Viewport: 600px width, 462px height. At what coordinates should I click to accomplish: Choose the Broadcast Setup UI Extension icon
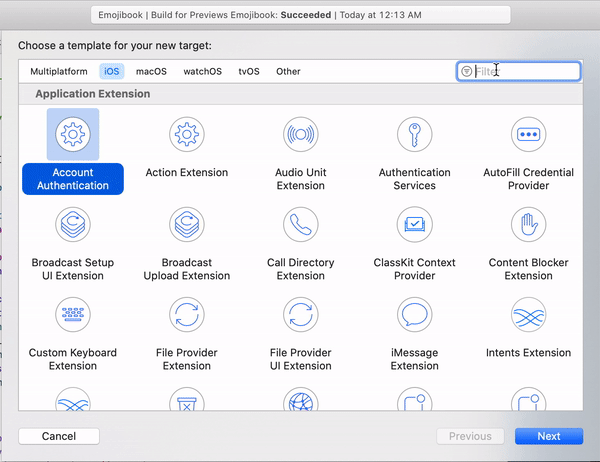coord(73,224)
